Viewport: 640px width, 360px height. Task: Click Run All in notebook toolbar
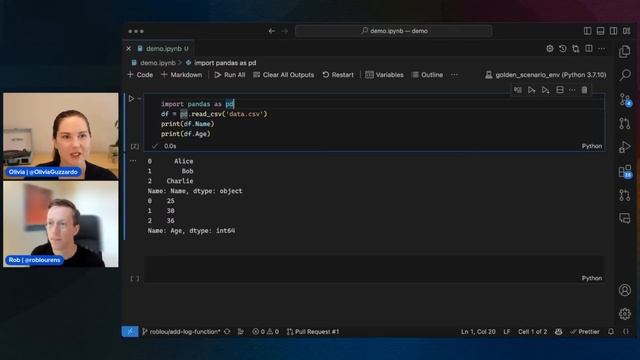tap(229, 75)
